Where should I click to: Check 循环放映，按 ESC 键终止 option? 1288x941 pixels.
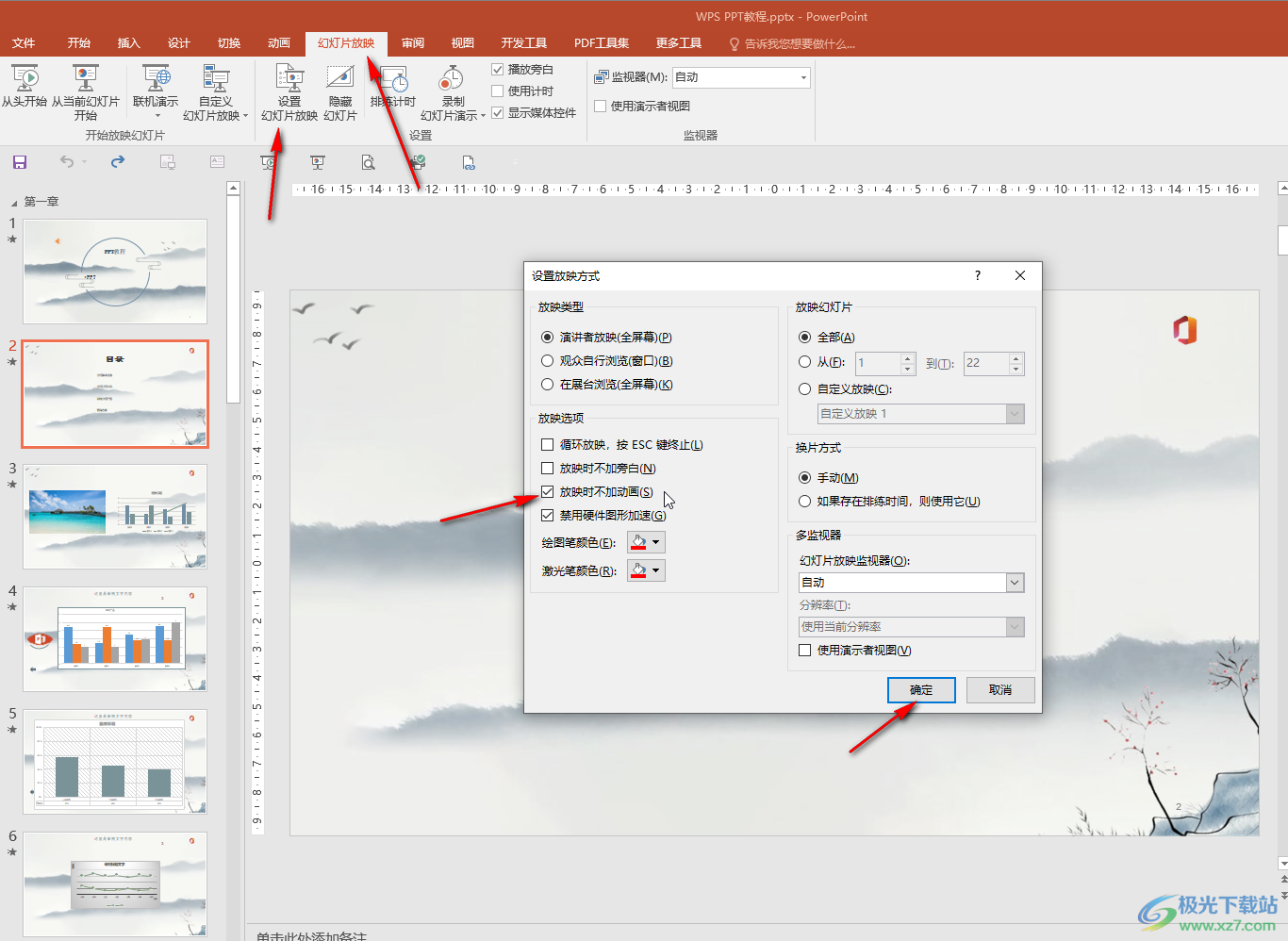point(548,444)
